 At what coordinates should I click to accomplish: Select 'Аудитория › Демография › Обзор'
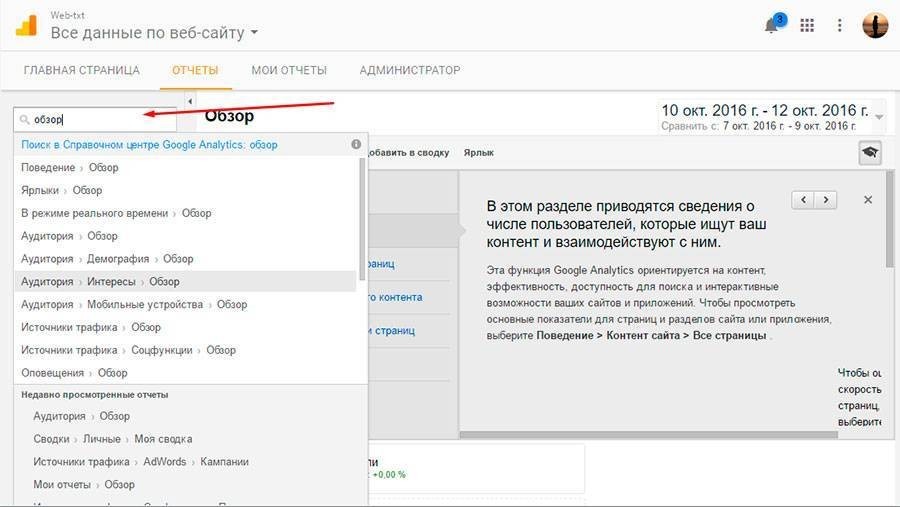tap(185, 259)
